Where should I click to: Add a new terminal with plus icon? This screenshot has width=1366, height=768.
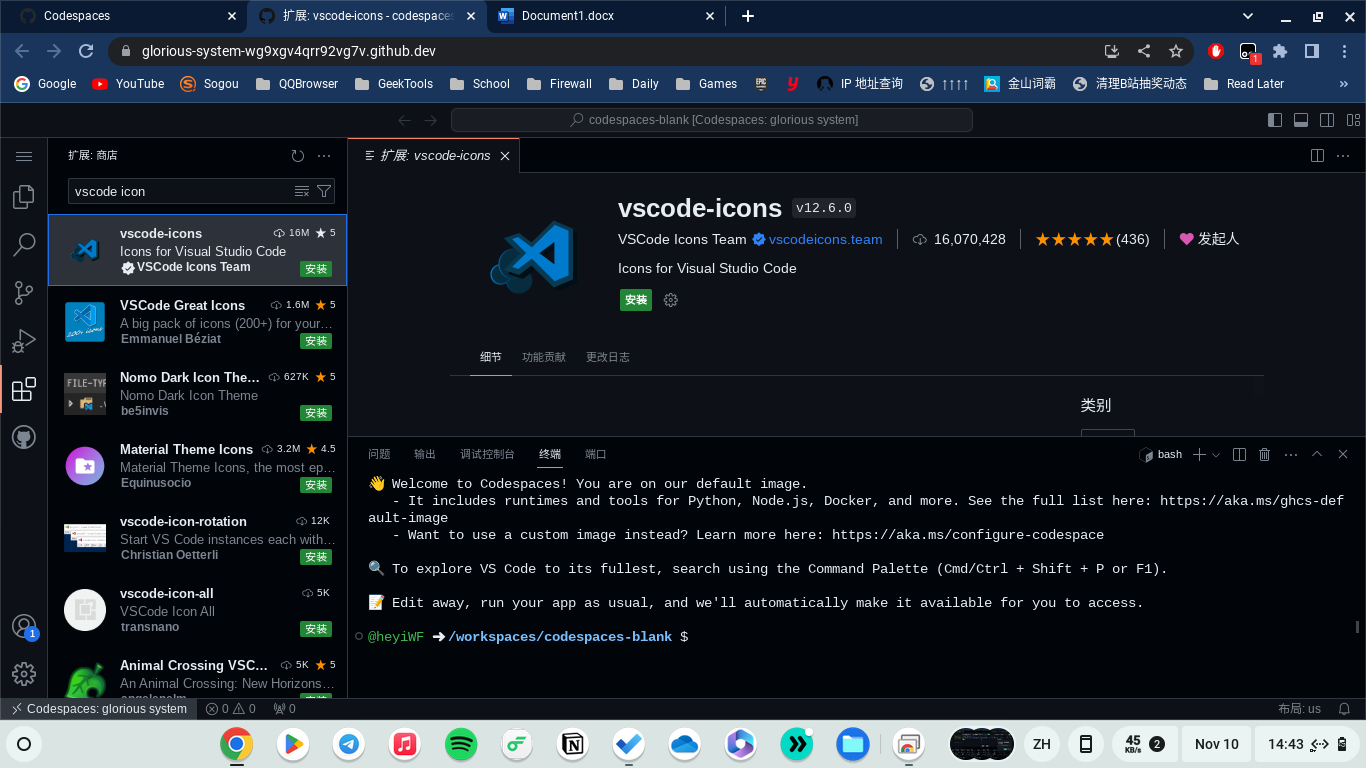(1199, 454)
